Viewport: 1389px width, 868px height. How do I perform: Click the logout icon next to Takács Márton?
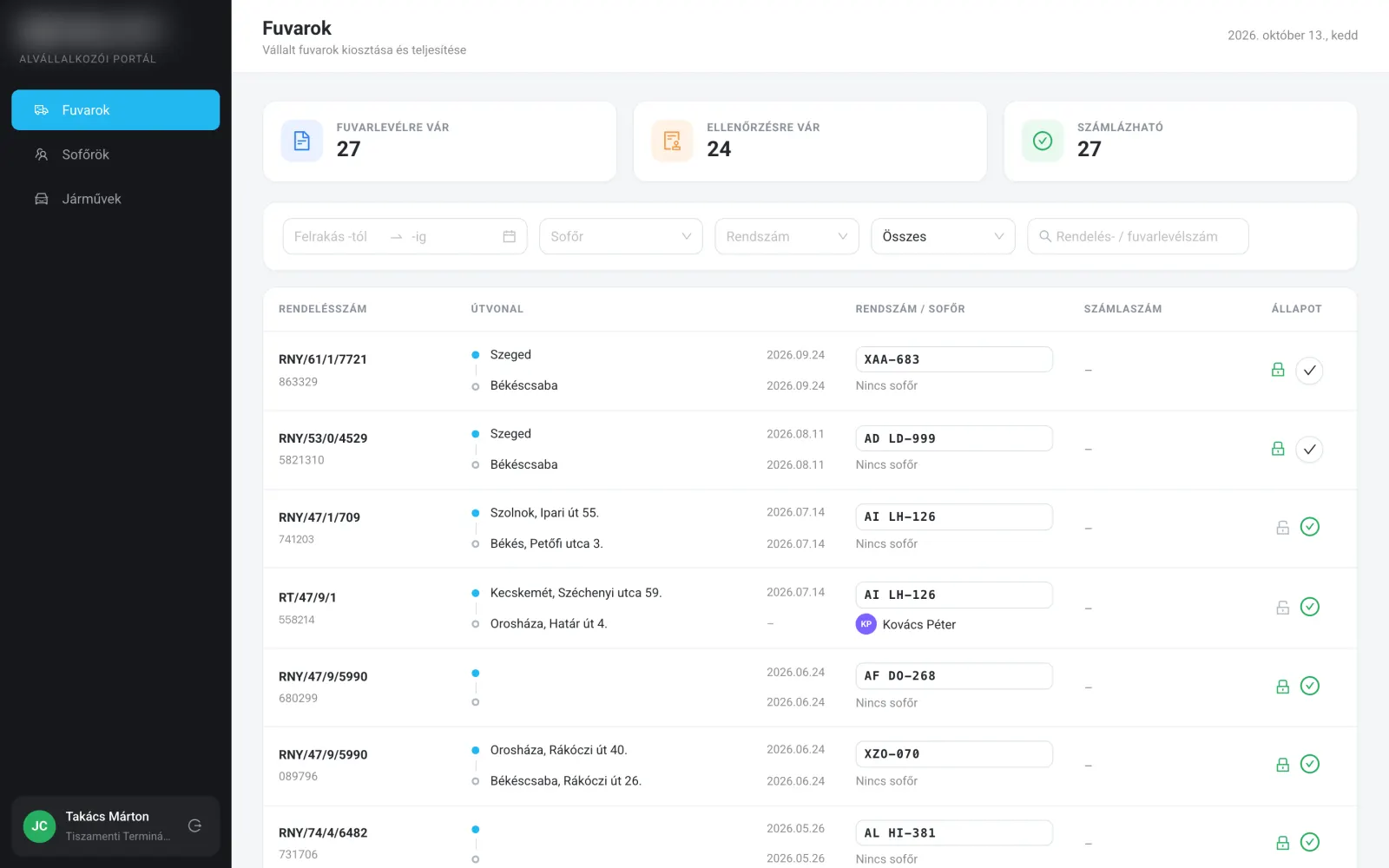[x=195, y=825]
